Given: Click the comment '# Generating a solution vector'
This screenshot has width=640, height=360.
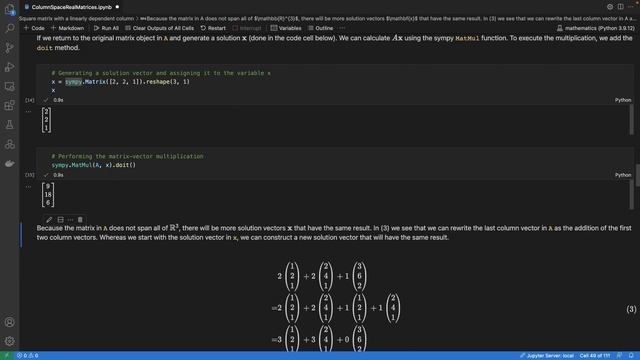Looking at the screenshot, I should [161, 73].
